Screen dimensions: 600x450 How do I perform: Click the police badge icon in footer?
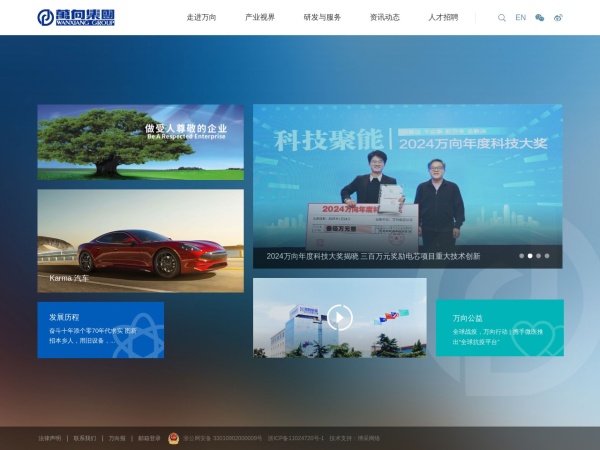point(173,438)
